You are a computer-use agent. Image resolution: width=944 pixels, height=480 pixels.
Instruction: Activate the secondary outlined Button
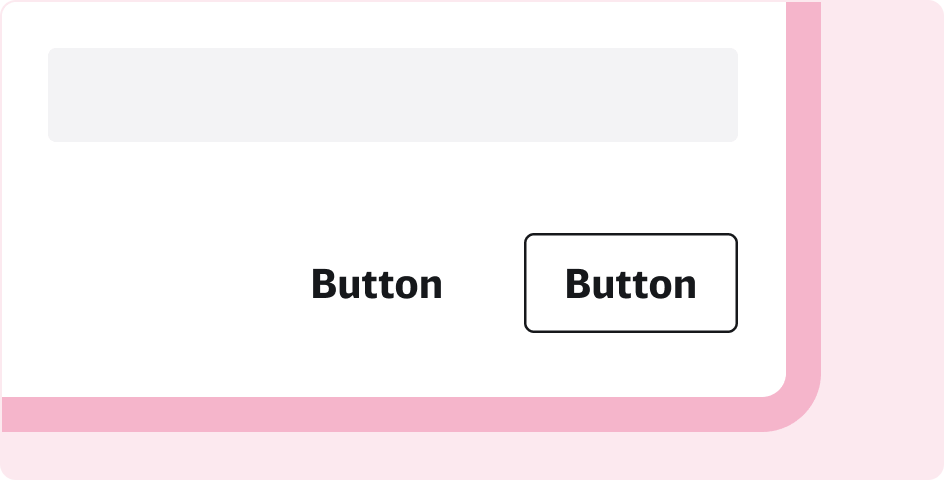tap(630, 283)
